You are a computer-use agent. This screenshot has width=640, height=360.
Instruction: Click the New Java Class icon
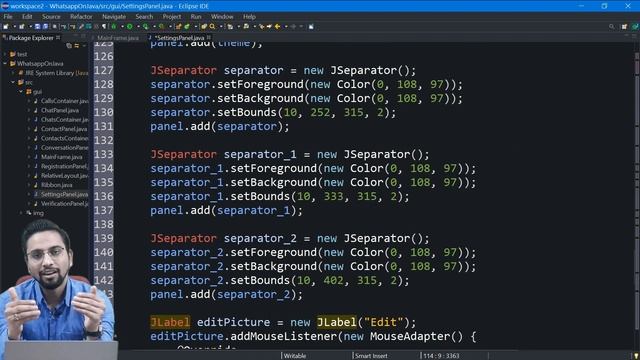pos(187,27)
